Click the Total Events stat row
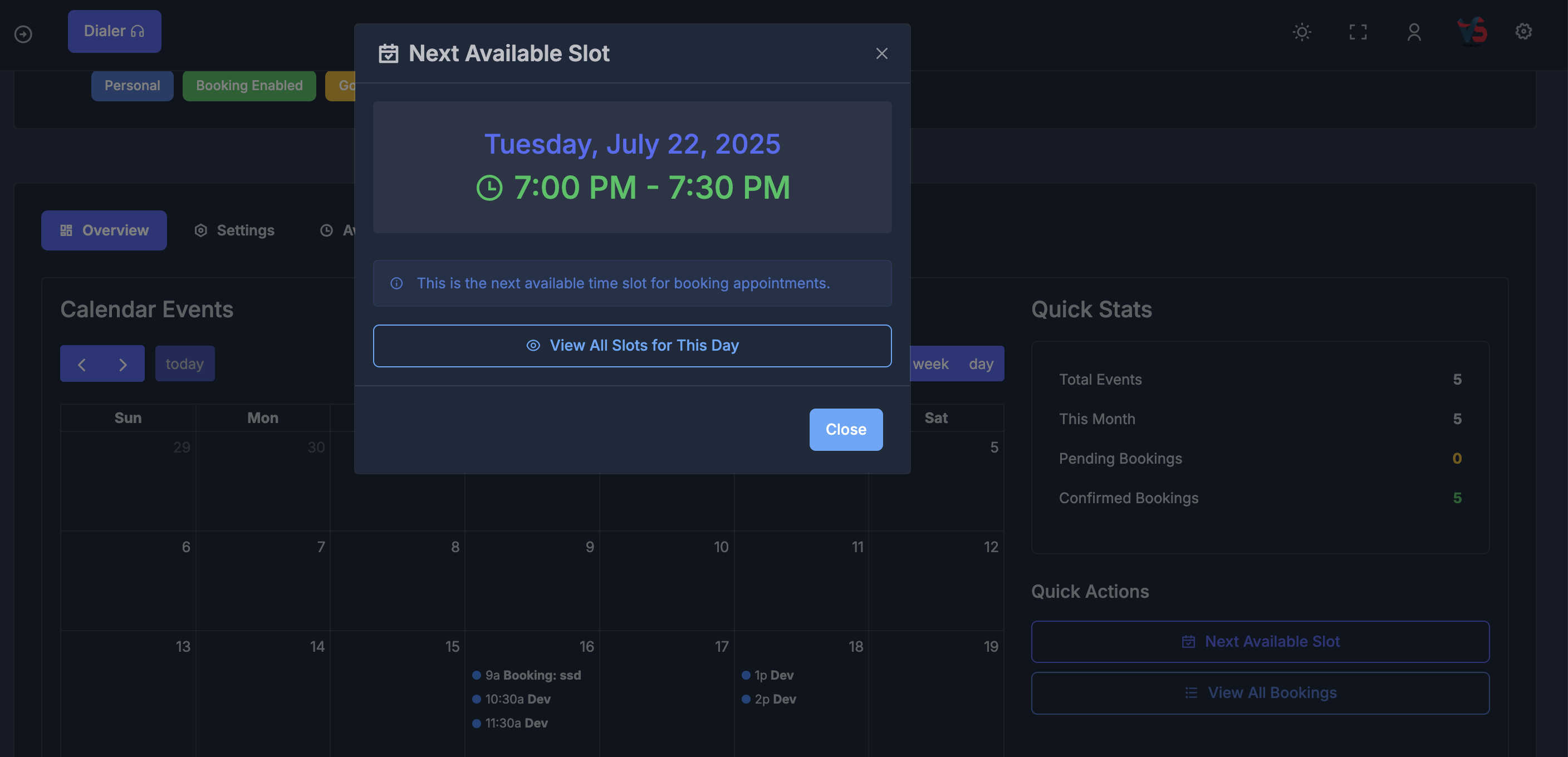1568x757 pixels. [x=1260, y=379]
